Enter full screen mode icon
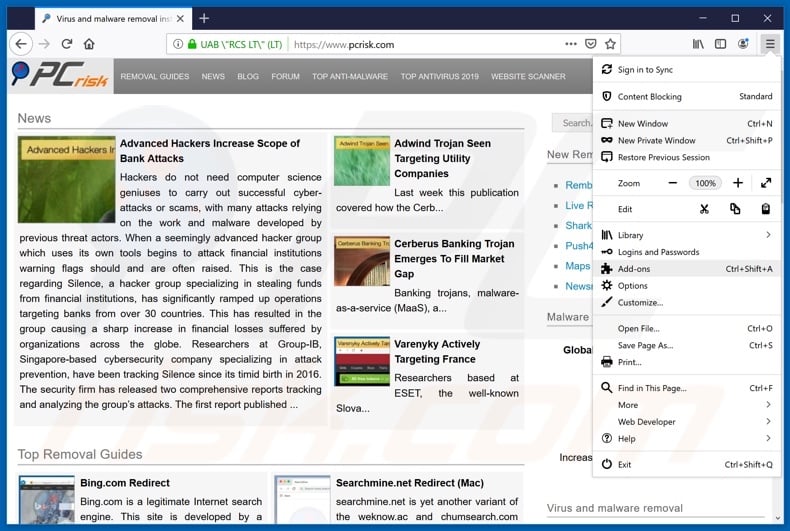The width and height of the screenshot is (790, 531). [x=766, y=183]
